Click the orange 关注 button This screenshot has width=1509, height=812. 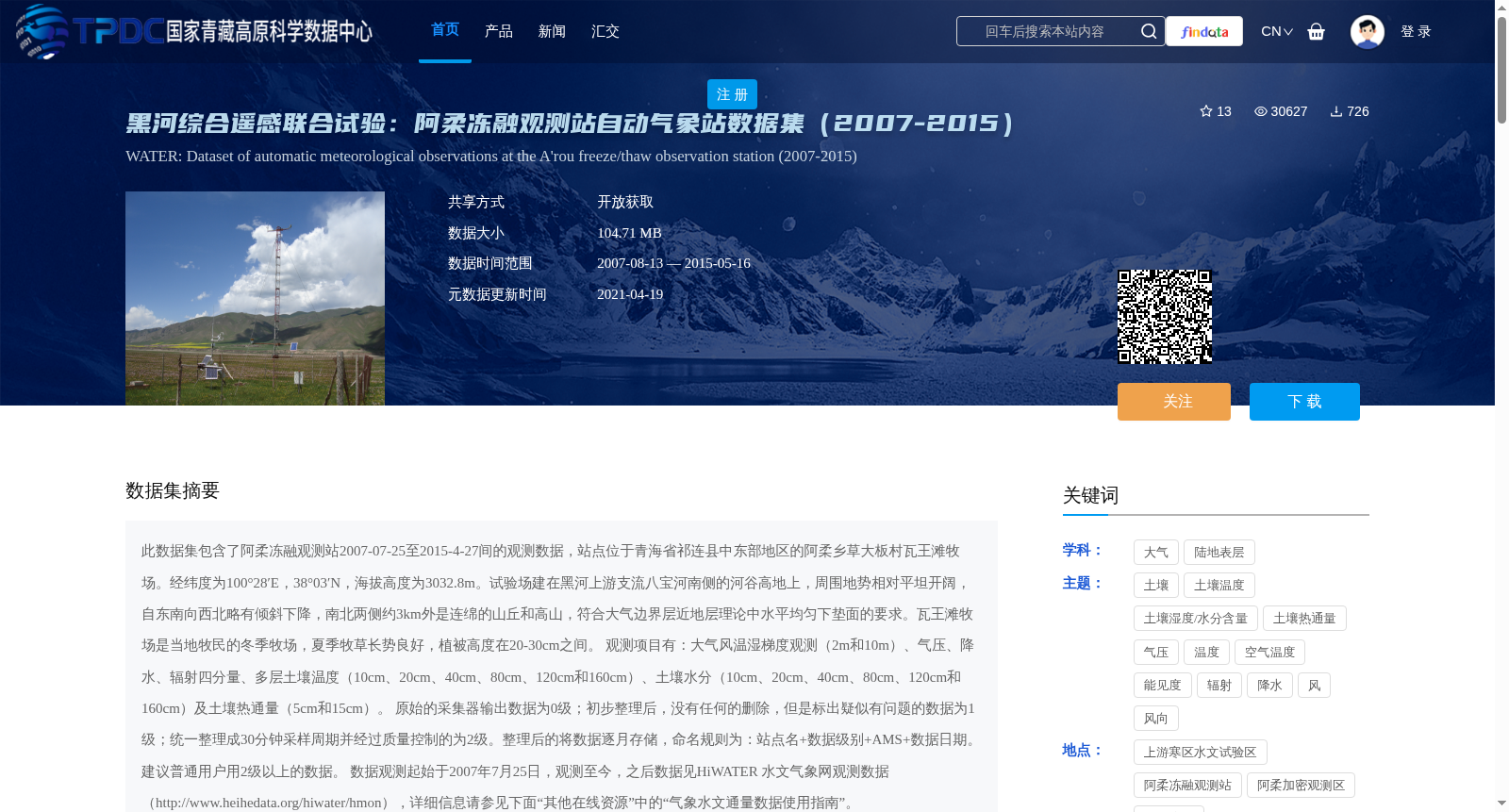coord(1174,402)
